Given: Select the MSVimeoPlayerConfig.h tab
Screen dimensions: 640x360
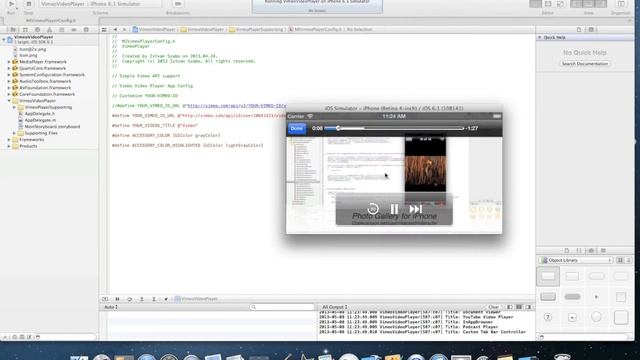Looking at the screenshot, I should 51,20.
